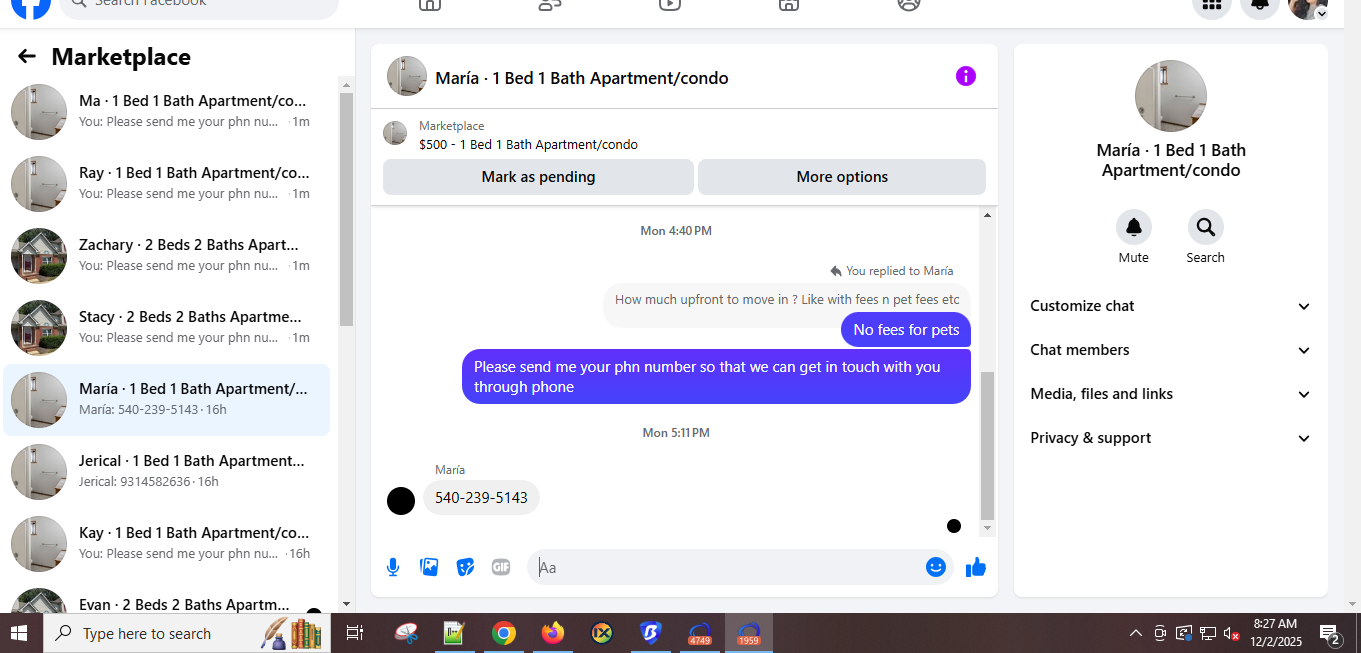Image resolution: width=1361 pixels, height=653 pixels.
Task: Attach a photo with the image icon
Action: pos(429,567)
